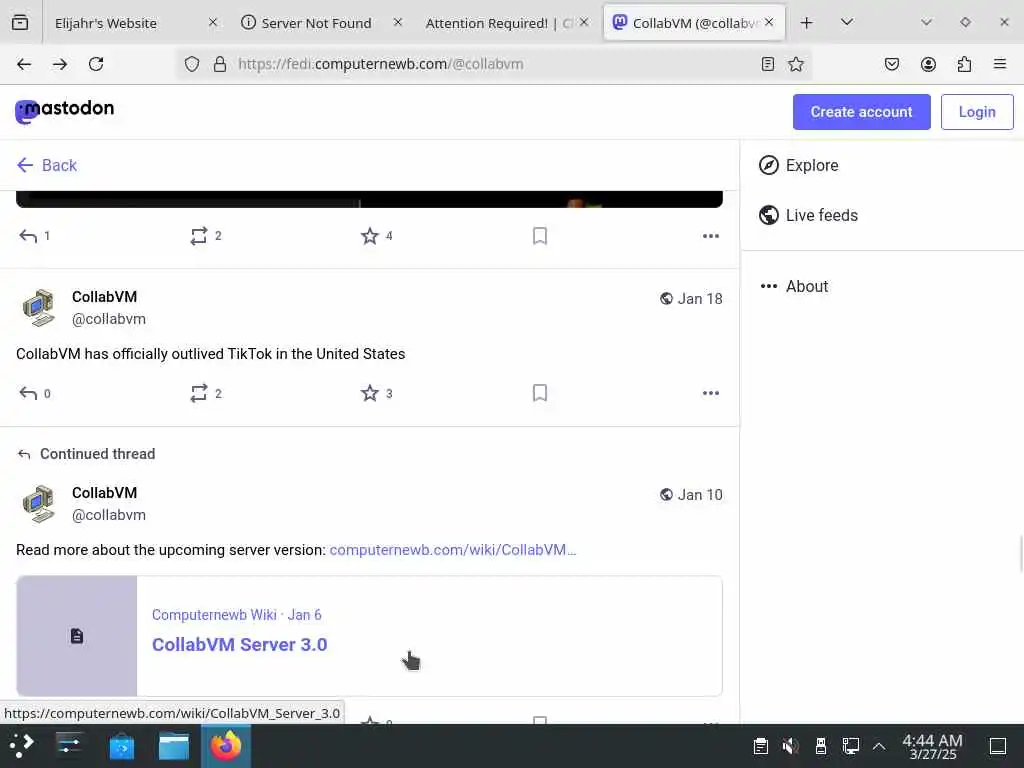Viewport: 1024px width, 768px height.
Task: Go forward with the browser forward arrow
Action: pyautogui.click(x=60, y=64)
